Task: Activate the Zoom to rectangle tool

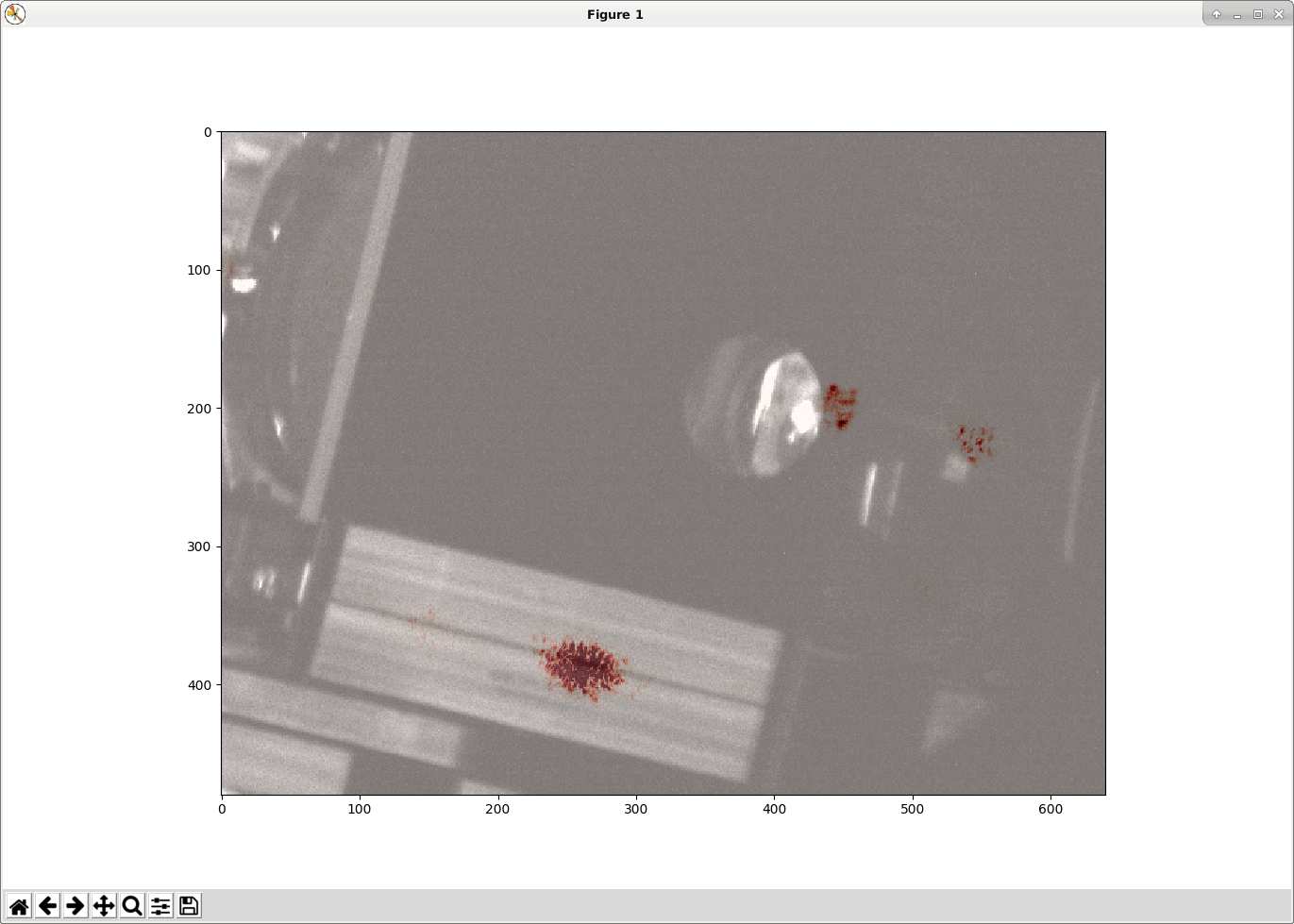Action: (x=132, y=906)
